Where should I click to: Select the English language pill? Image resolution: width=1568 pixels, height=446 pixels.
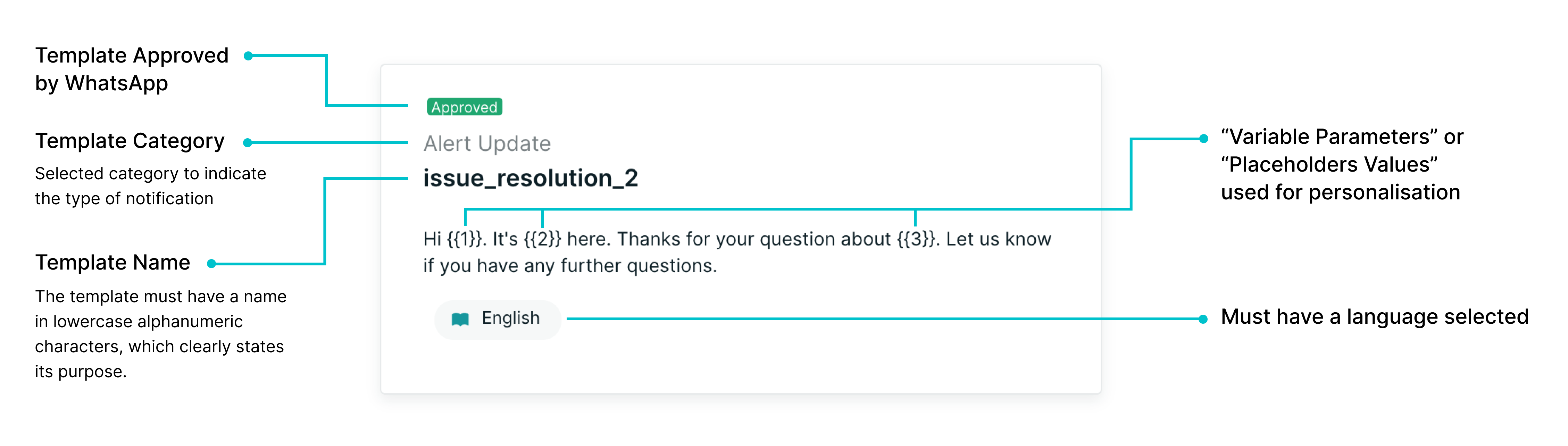pos(497,319)
